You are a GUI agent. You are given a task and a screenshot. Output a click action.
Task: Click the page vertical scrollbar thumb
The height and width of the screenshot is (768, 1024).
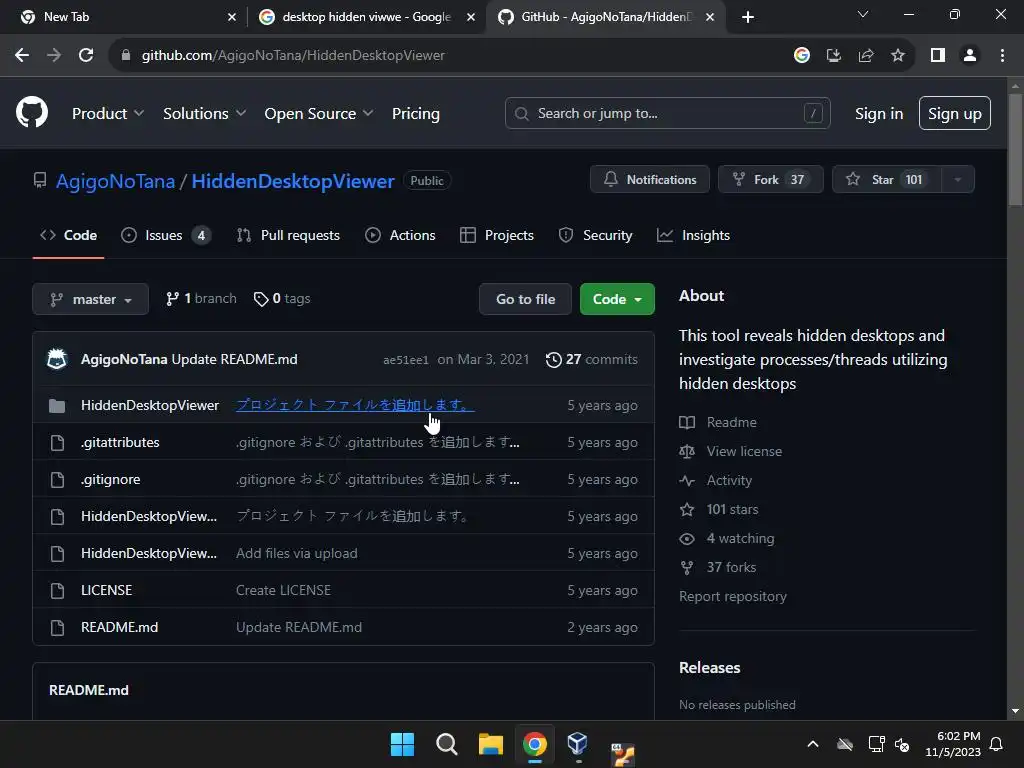[x=1015, y=150]
